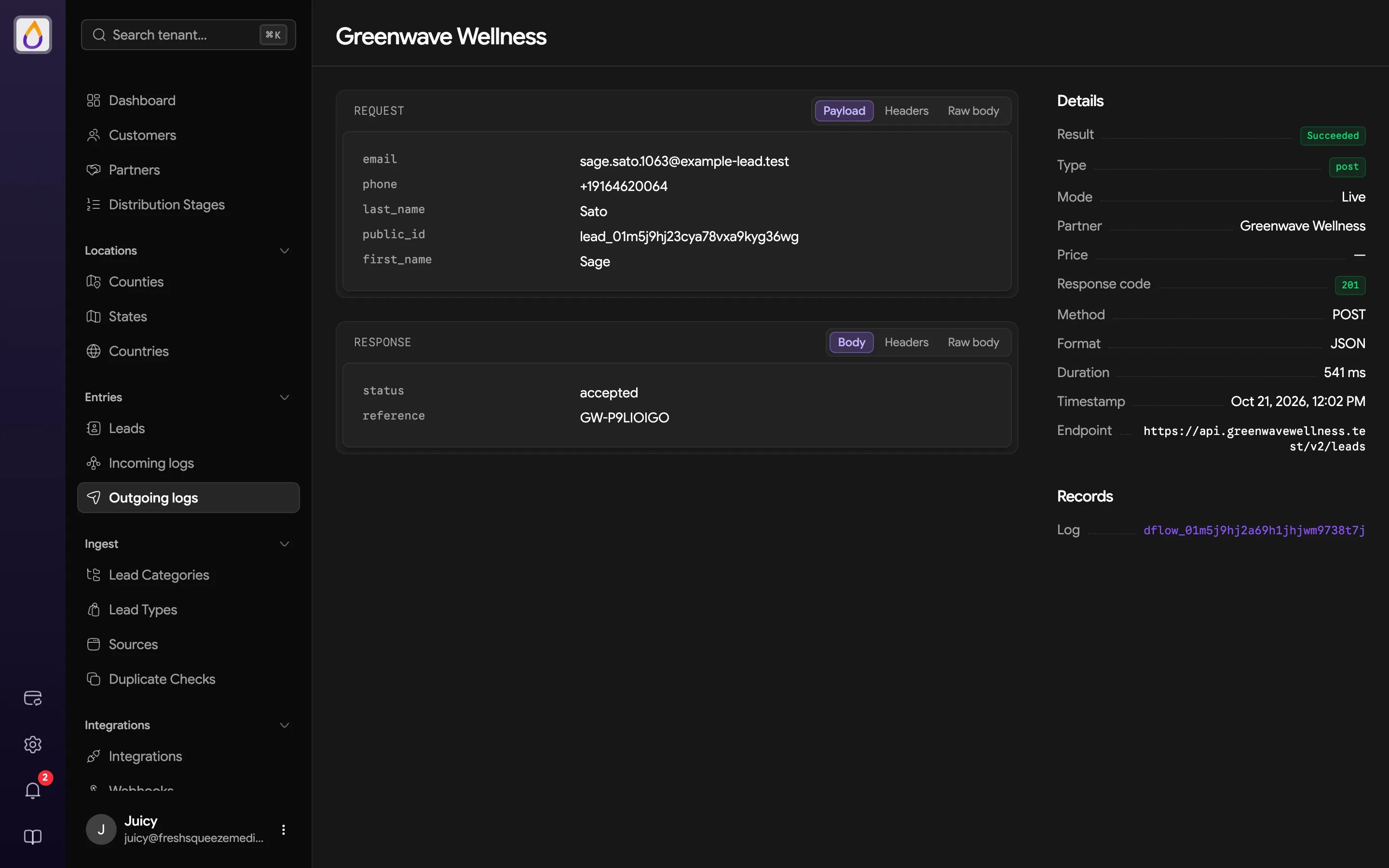Switch to Response Raw body tab

[x=973, y=342]
